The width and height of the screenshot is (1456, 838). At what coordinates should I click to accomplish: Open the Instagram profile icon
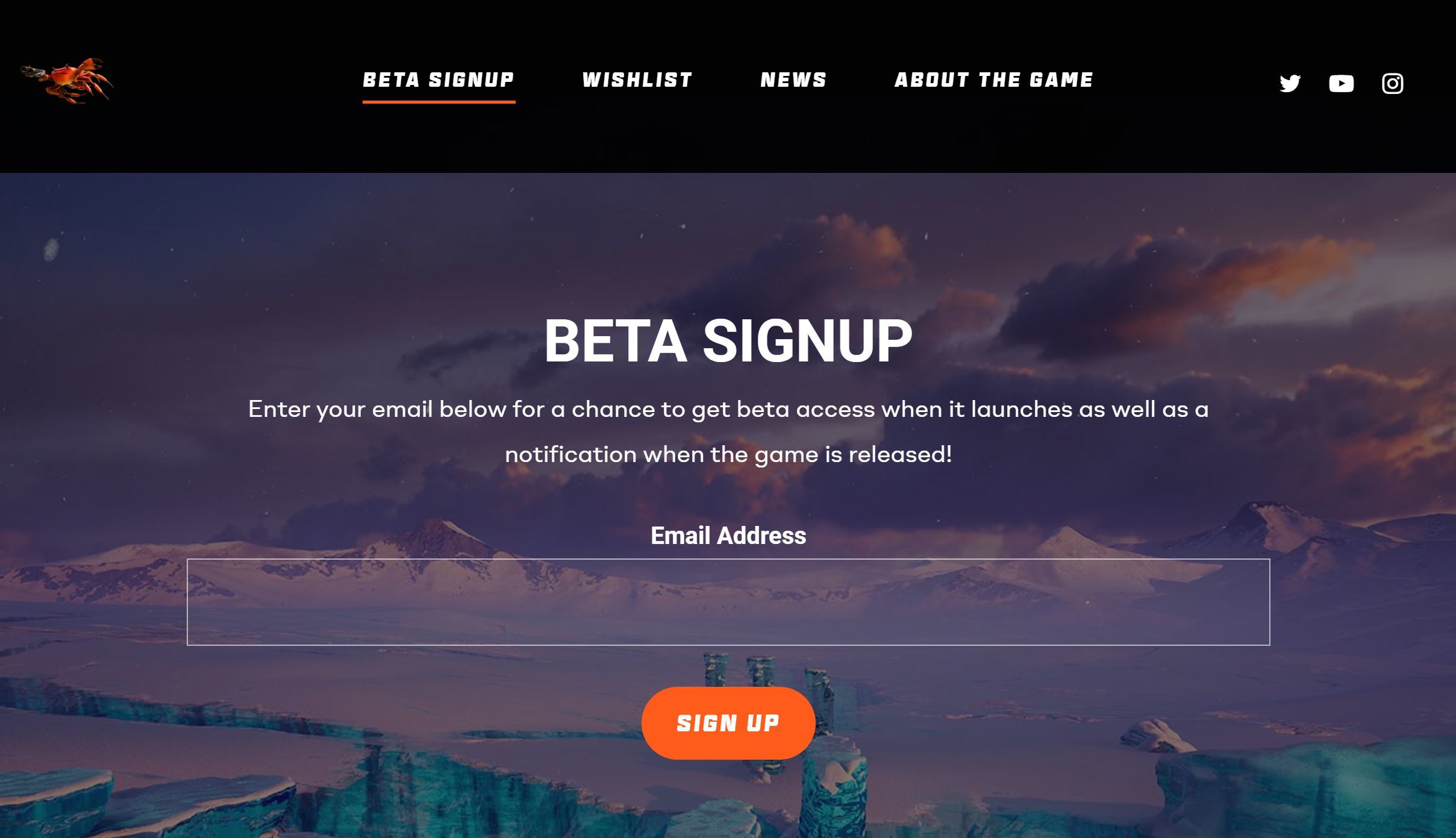(x=1392, y=83)
